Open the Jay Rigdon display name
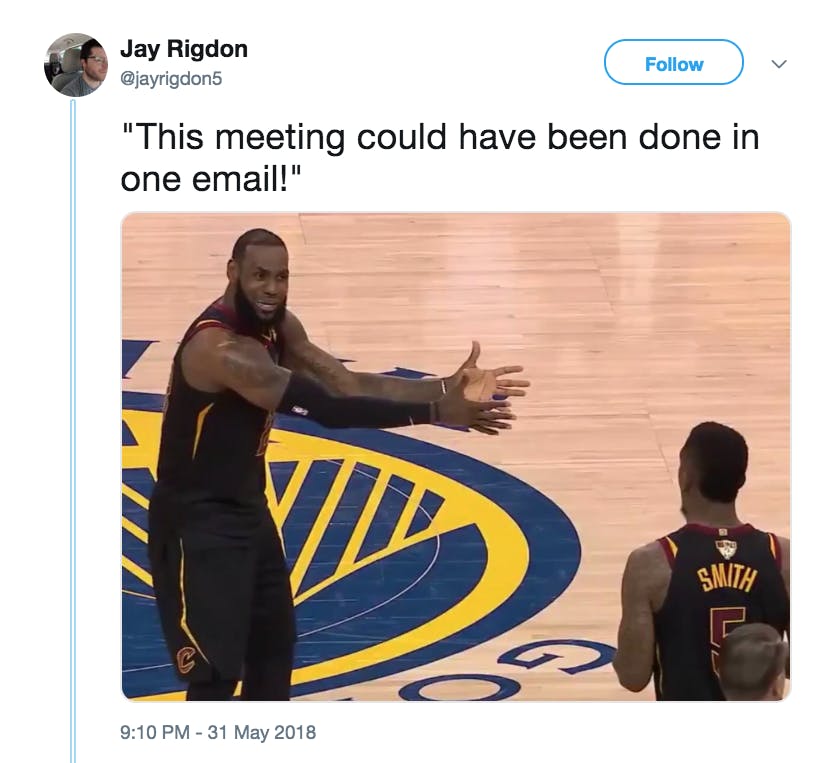The image size is (830, 763). (x=184, y=49)
